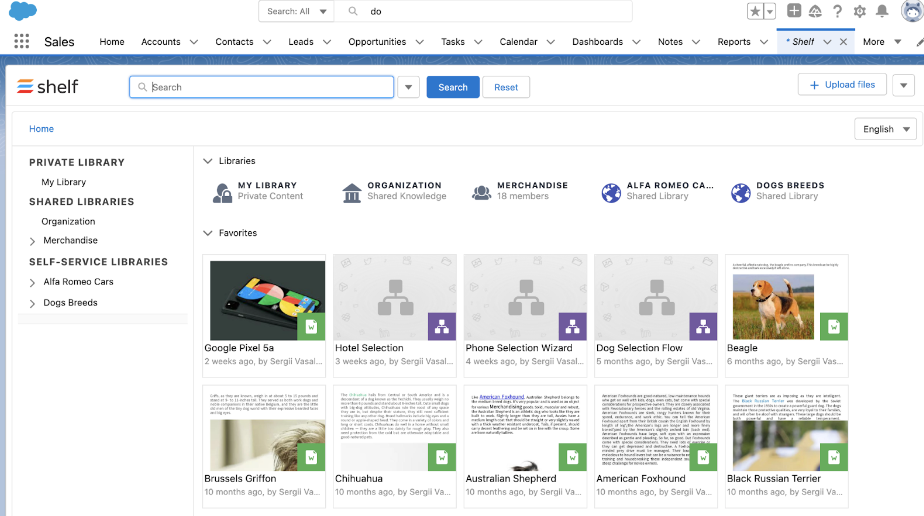Click the Chihuahua document type icon
Viewport: 924px width, 516px height.
click(442, 457)
